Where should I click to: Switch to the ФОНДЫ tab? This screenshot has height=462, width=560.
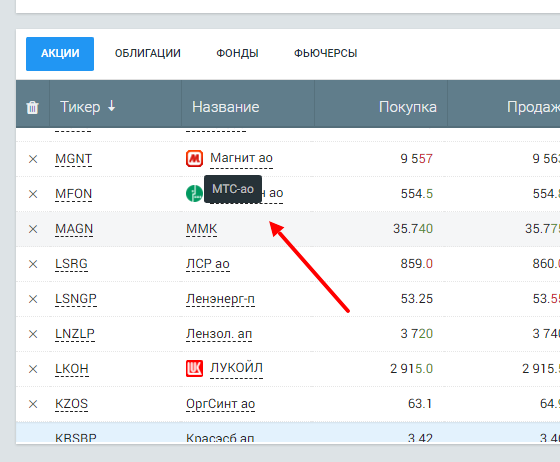[237, 54]
